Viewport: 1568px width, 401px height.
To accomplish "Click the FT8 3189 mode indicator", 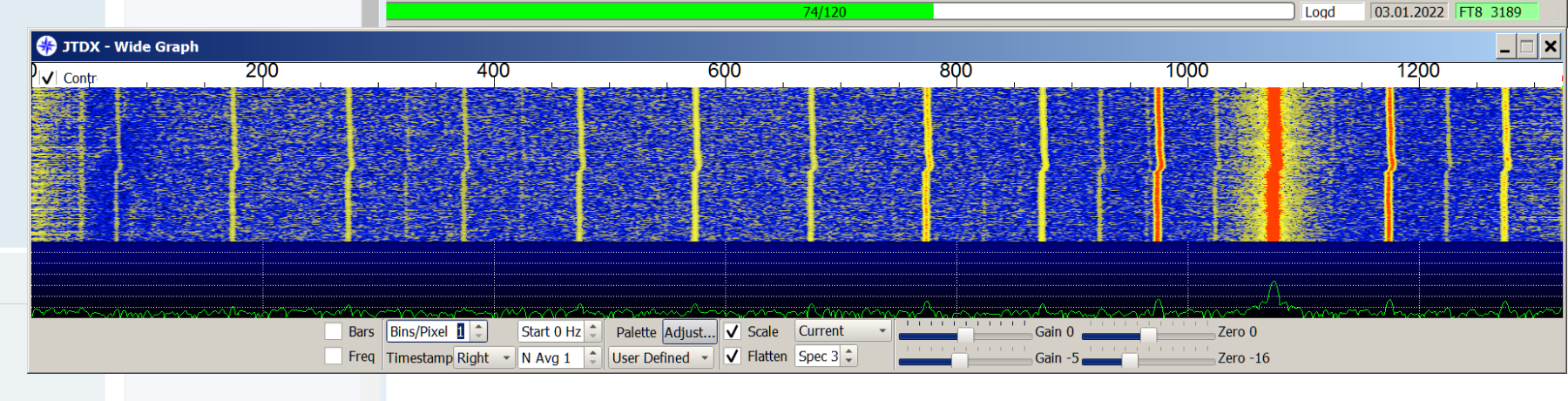I will point(1497,11).
